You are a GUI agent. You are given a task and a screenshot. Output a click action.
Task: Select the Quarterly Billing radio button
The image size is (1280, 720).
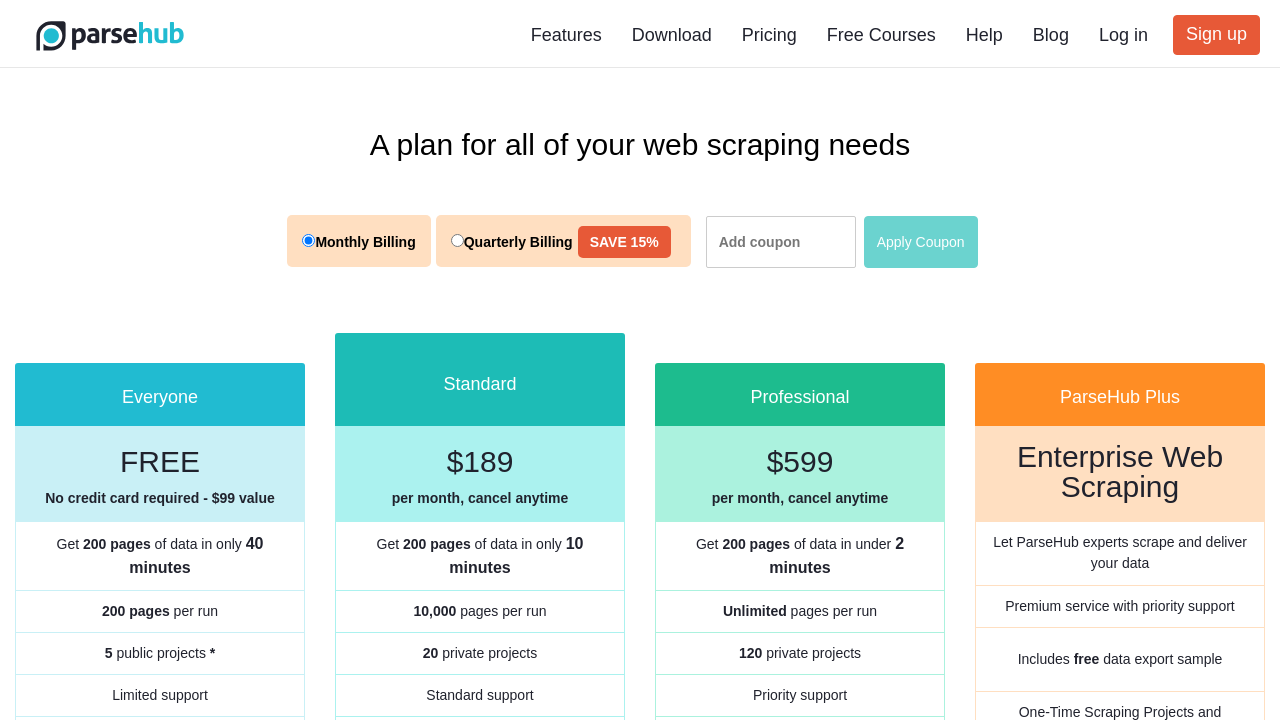pos(457,241)
